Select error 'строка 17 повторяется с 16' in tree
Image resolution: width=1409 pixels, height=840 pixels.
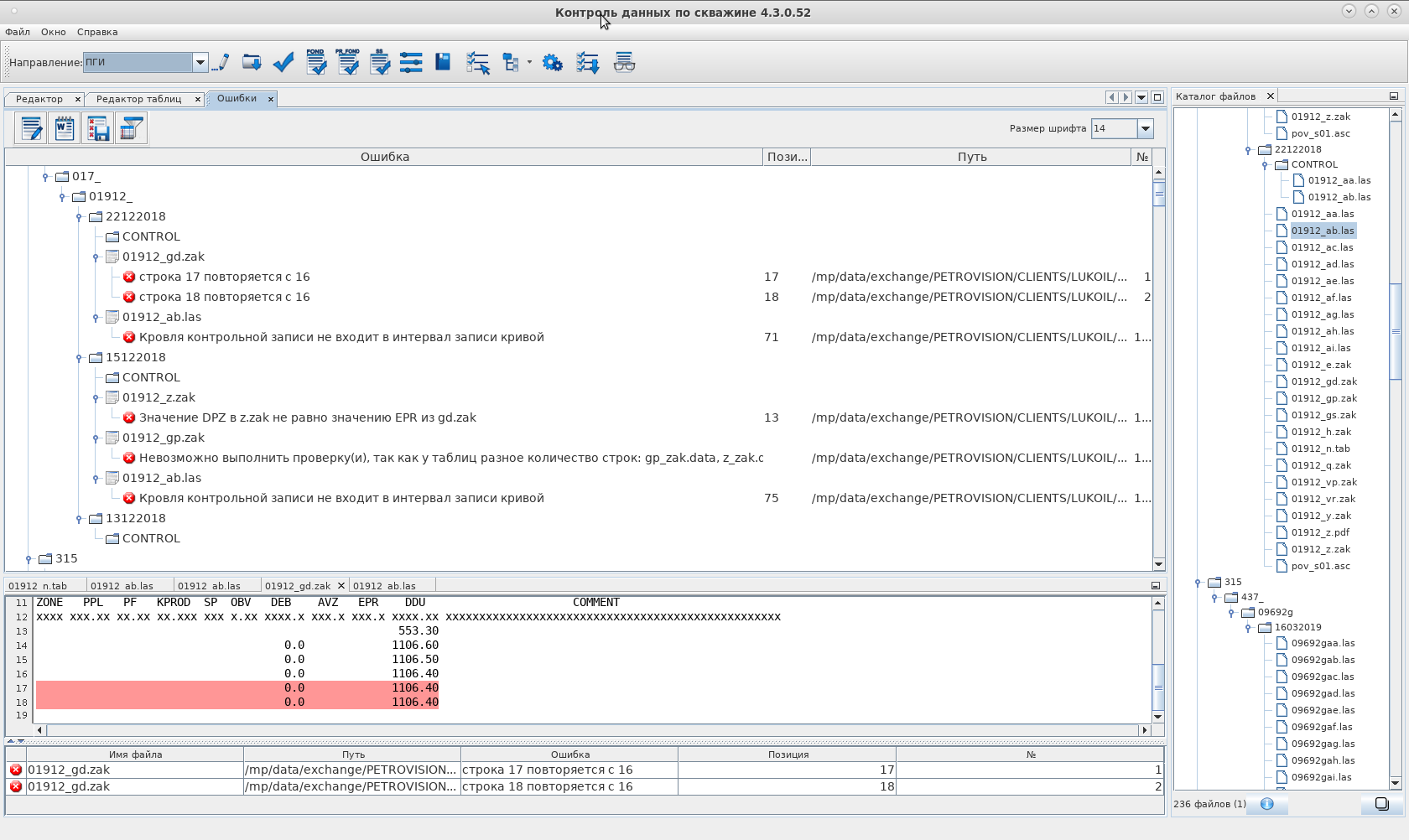pos(224,277)
